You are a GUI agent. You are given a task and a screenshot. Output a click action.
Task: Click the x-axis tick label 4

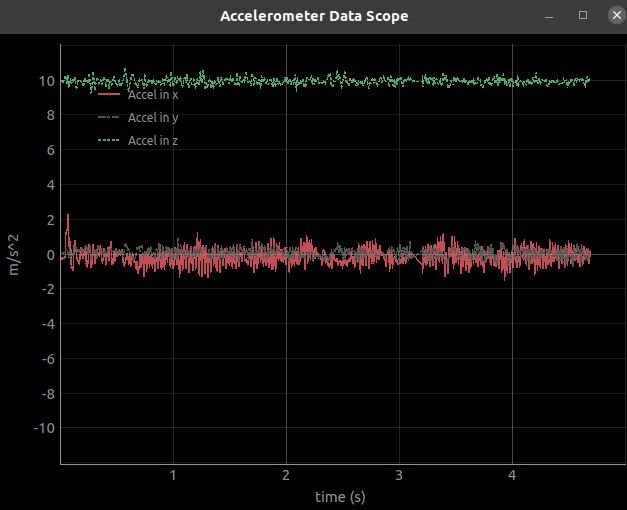[512, 475]
